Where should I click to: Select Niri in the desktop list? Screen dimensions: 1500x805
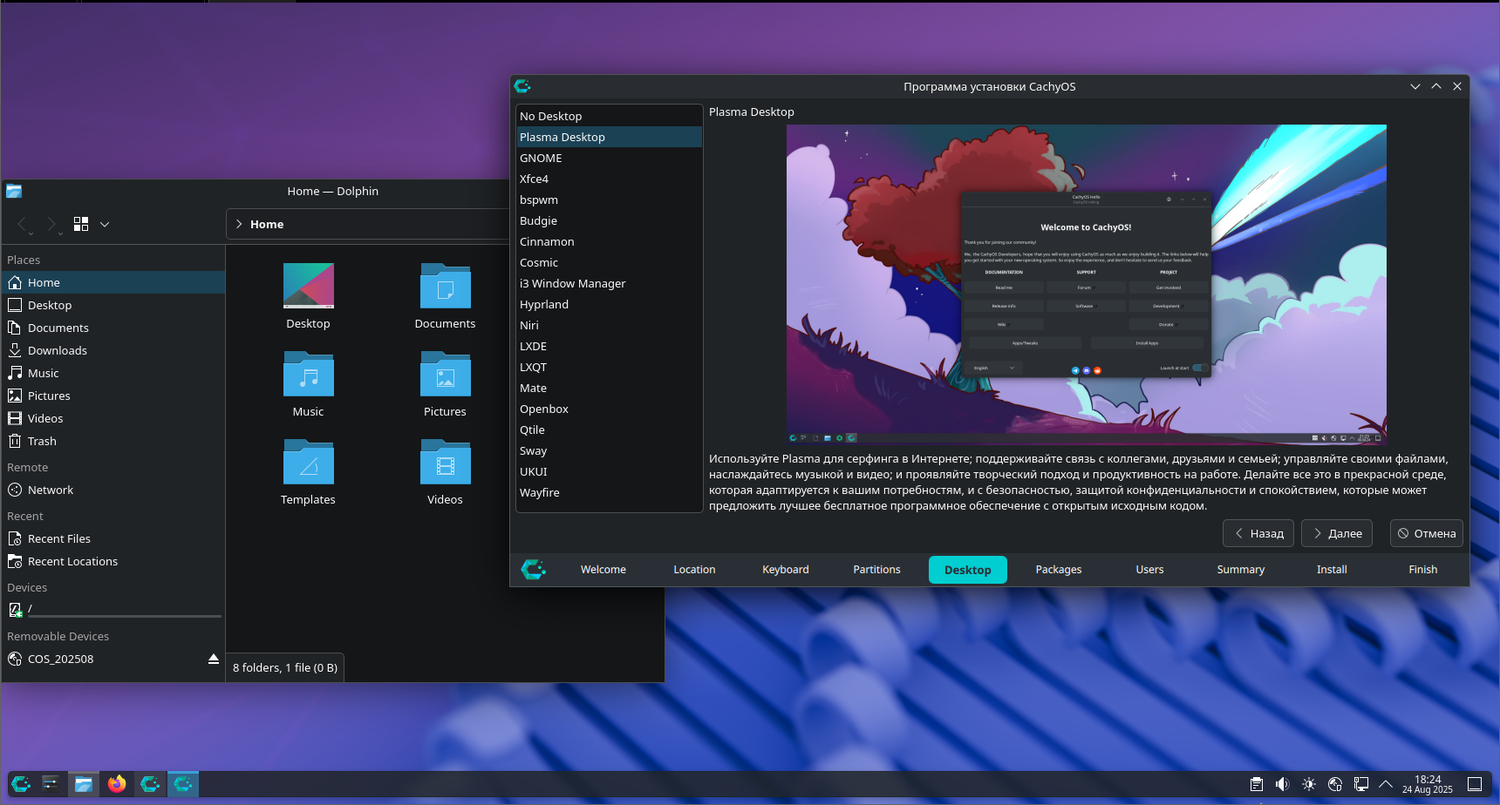point(609,325)
